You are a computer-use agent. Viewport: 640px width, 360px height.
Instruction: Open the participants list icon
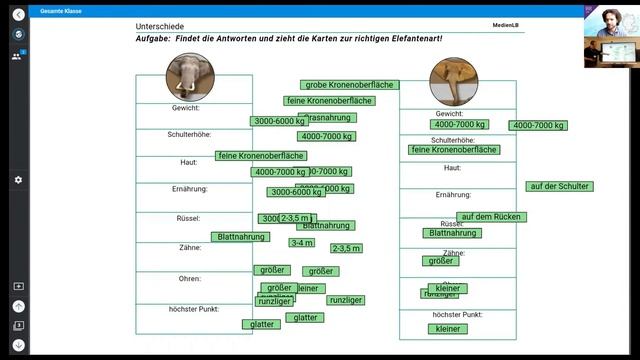[17, 56]
